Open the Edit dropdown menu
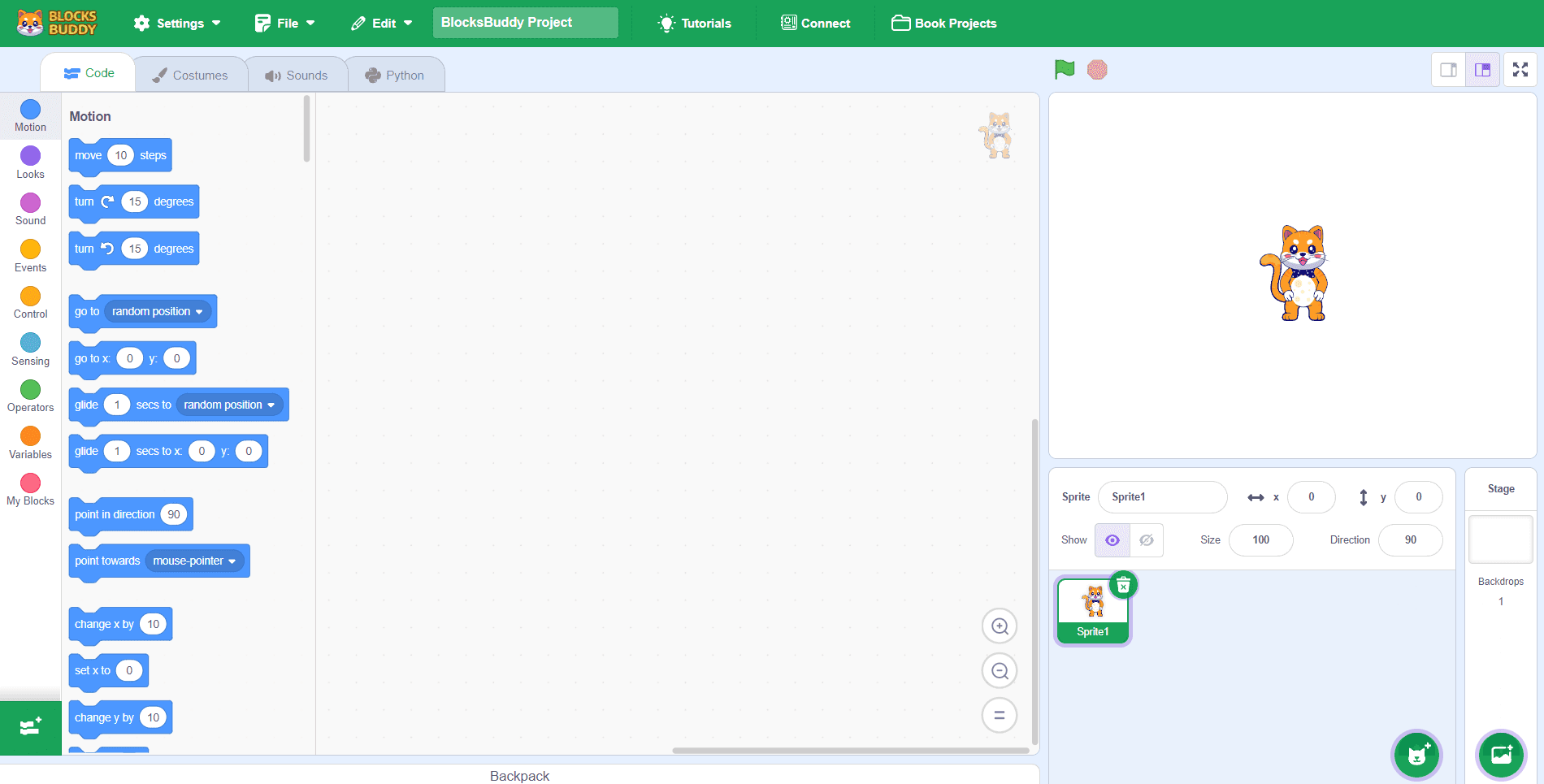This screenshot has height=784, width=1544. point(382,24)
